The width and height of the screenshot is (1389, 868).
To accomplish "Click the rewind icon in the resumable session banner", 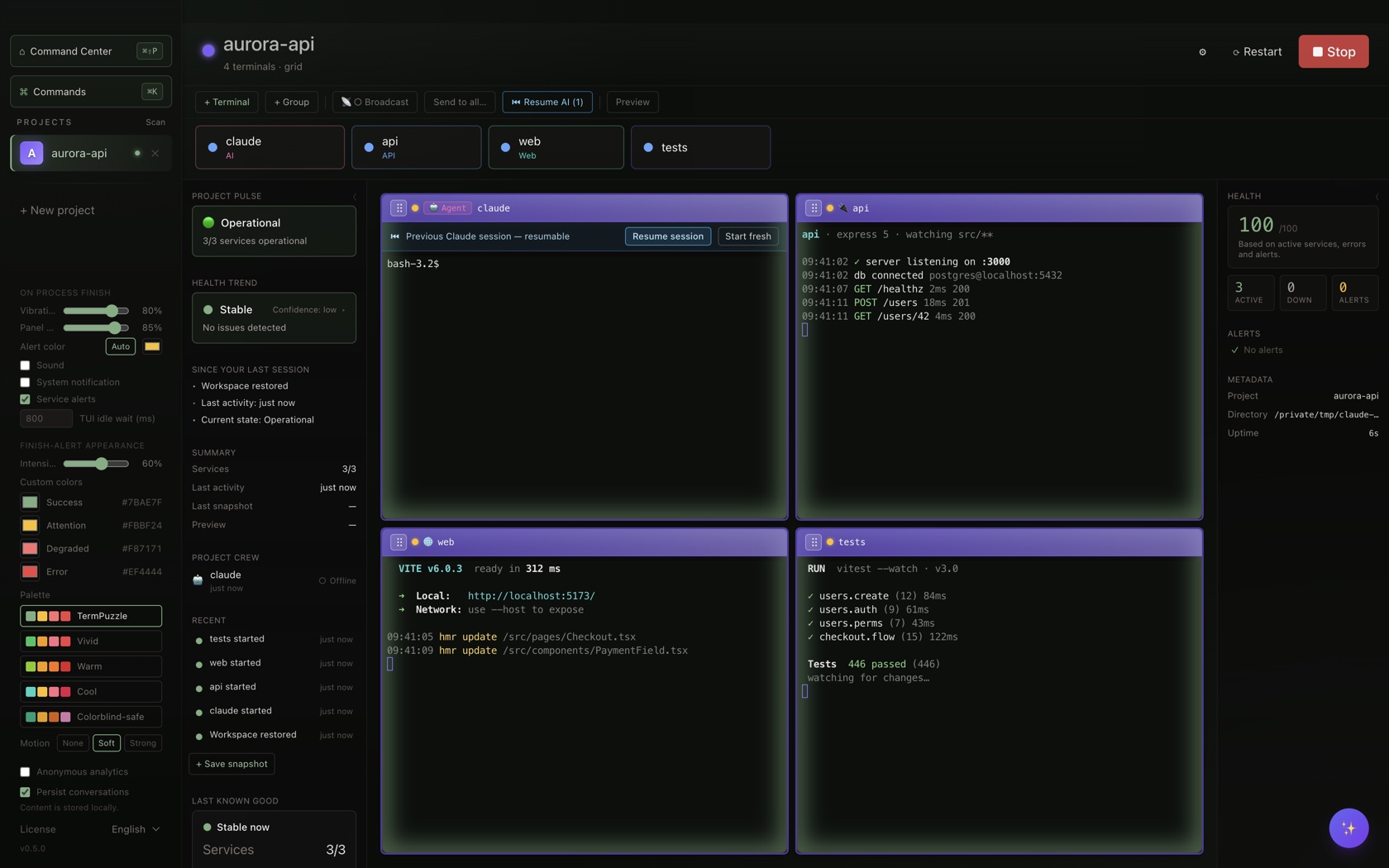I will pyautogui.click(x=394, y=236).
